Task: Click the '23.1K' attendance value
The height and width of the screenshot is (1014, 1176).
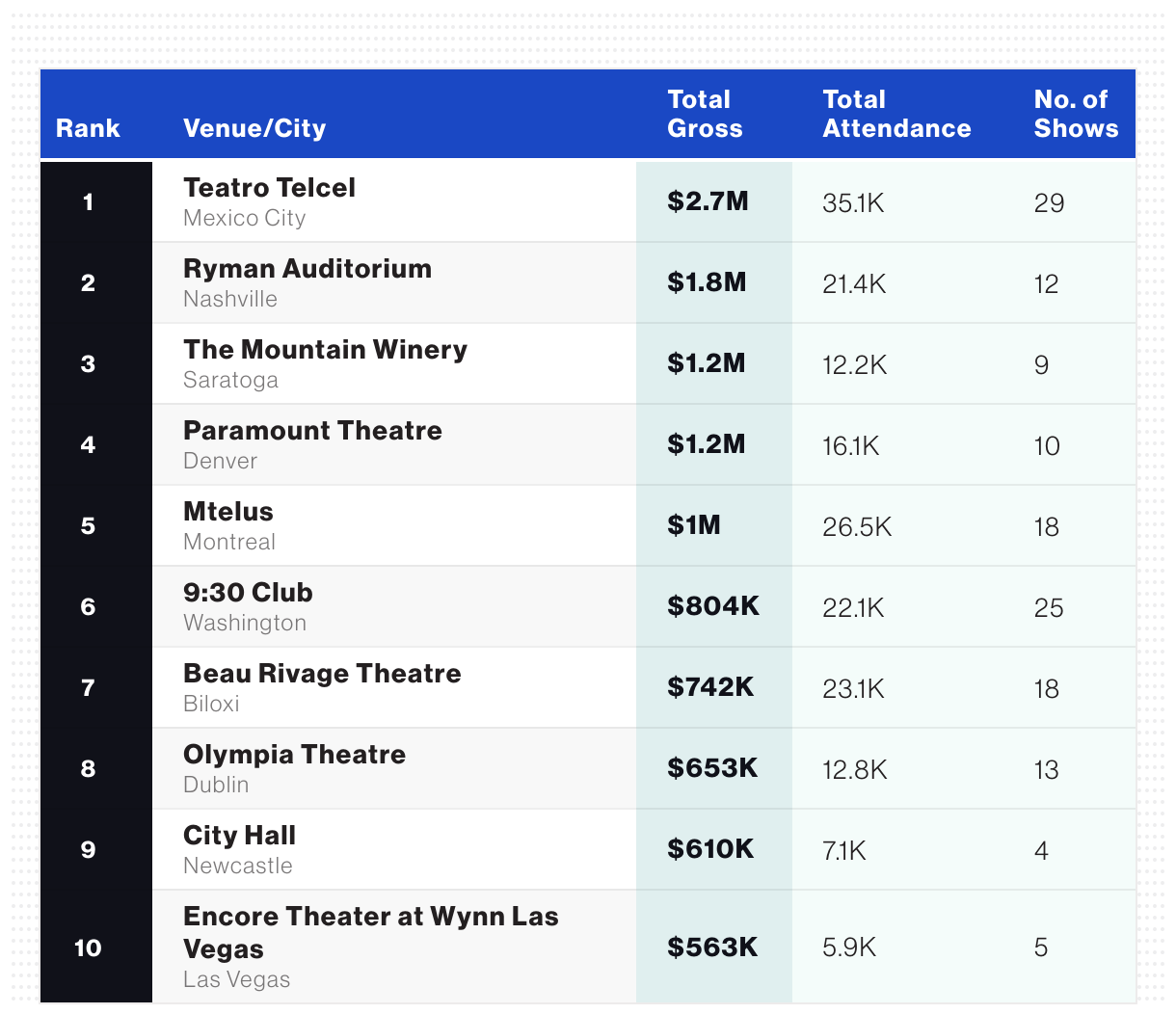Action: pos(853,688)
